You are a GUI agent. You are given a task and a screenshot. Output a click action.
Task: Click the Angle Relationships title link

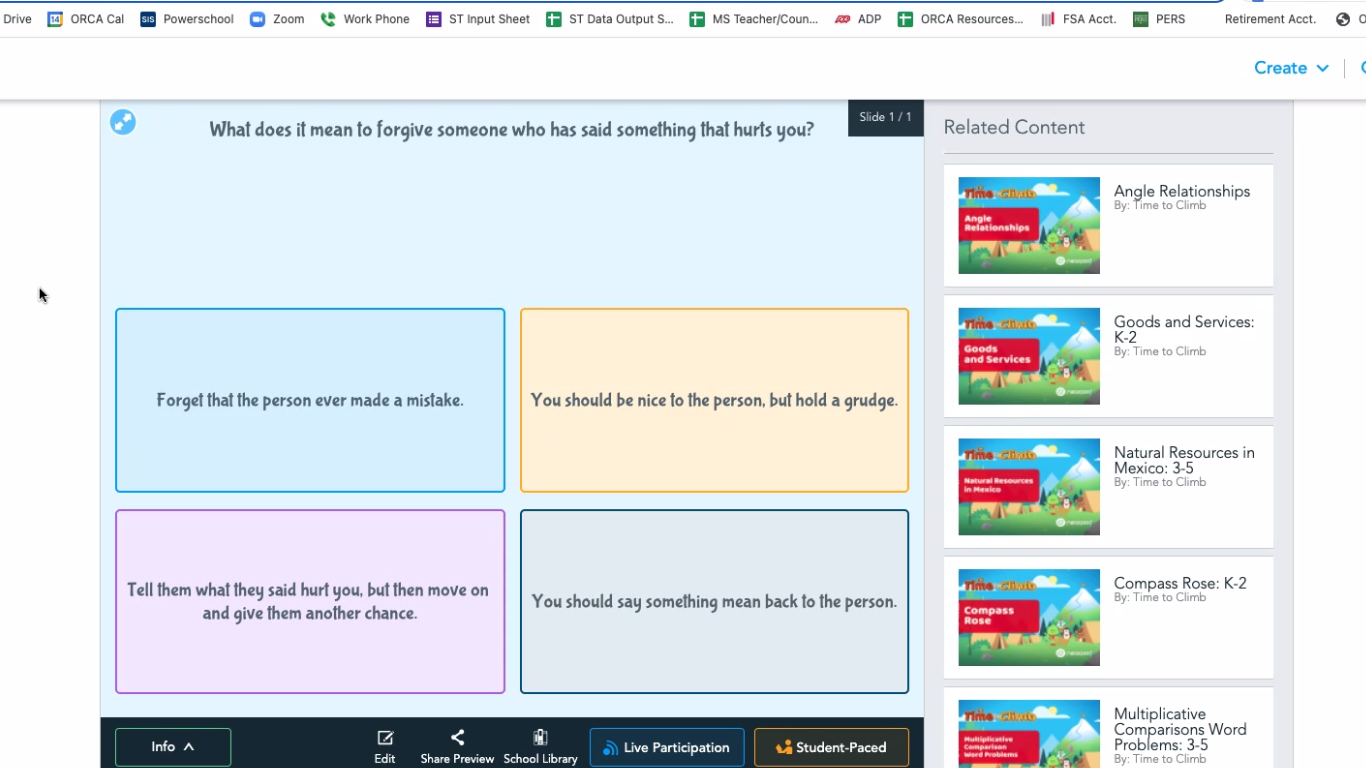(x=1182, y=191)
